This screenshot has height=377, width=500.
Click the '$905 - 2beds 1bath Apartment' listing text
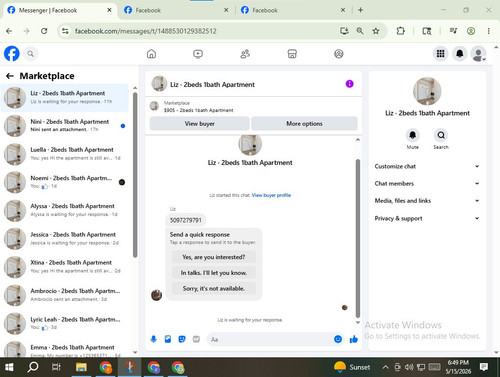coord(199,110)
